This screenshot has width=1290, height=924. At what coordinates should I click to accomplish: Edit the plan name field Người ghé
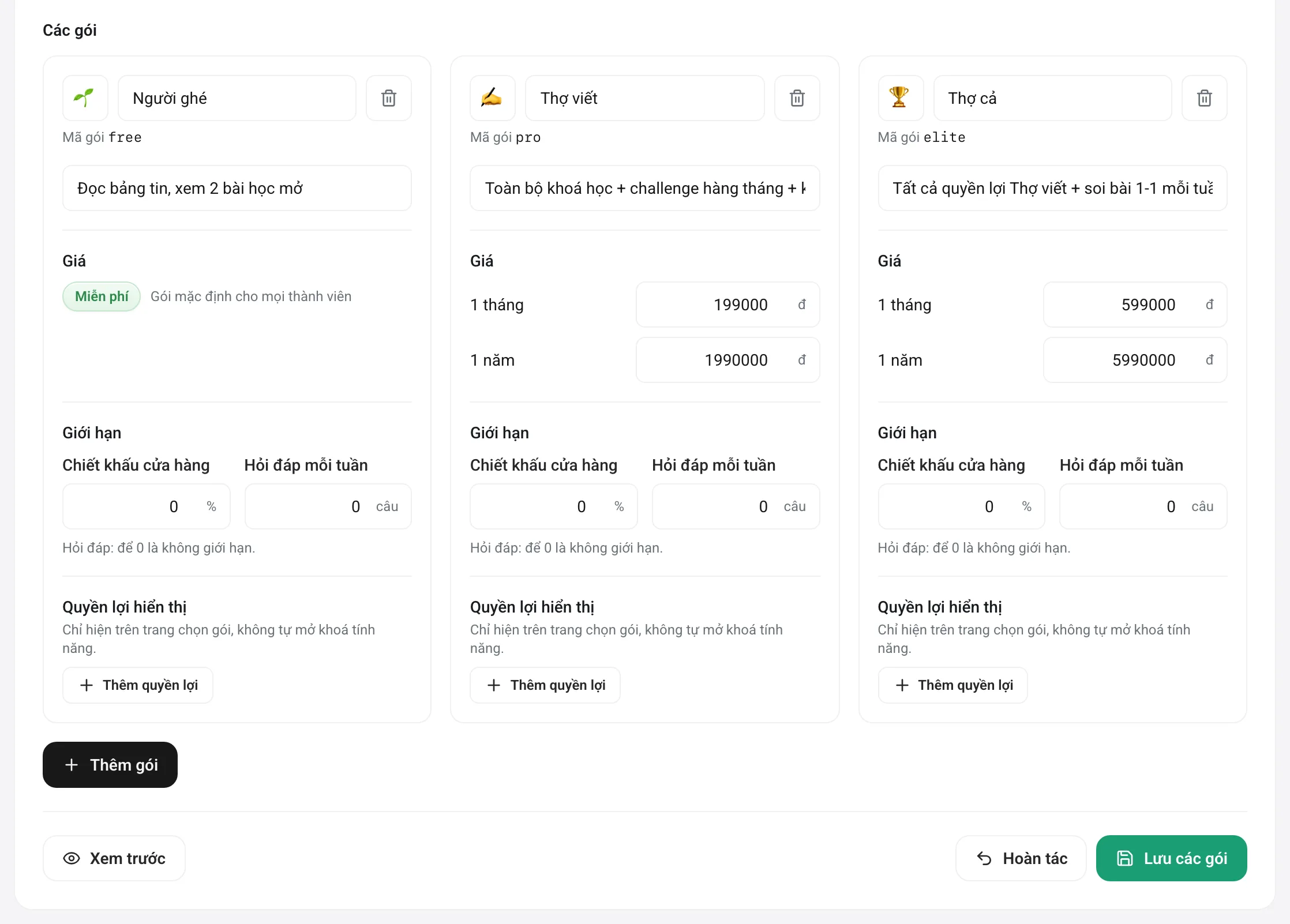237,98
